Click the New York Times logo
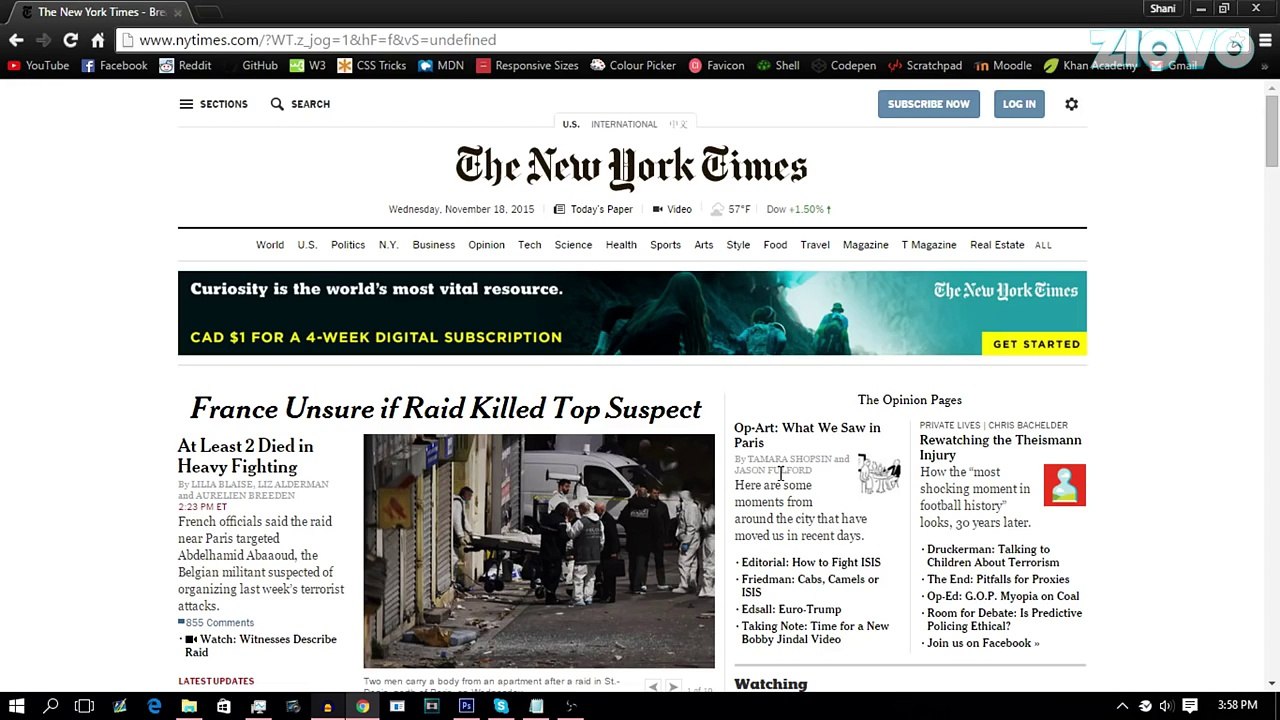Screen dimensions: 1280x720 click(x=631, y=167)
